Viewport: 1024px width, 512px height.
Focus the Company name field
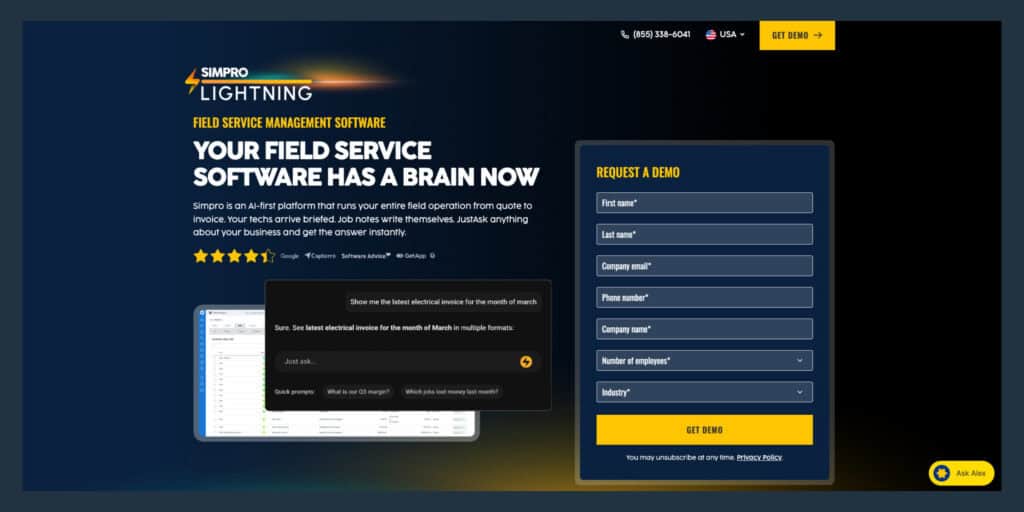pyautogui.click(x=704, y=328)
